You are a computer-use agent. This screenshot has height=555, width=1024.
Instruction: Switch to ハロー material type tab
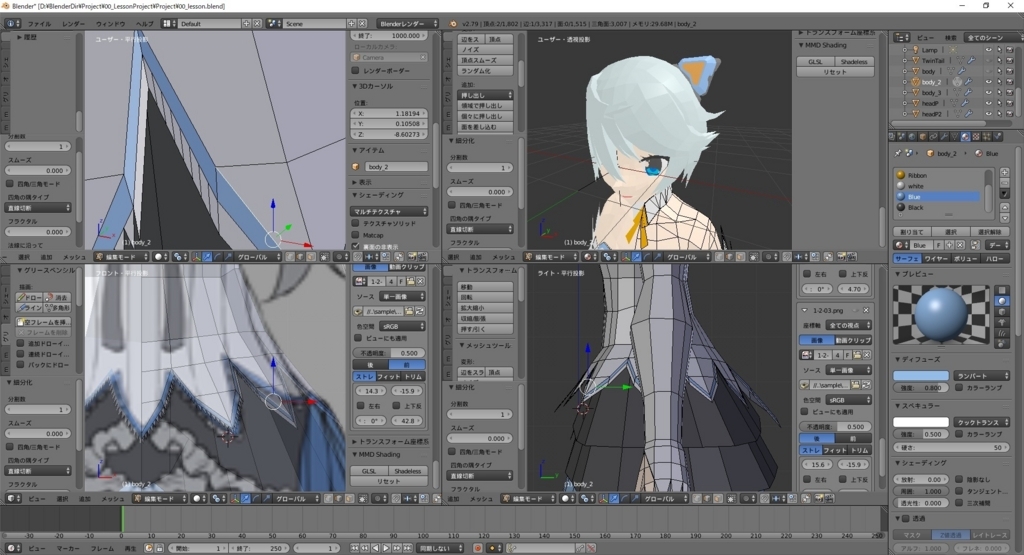coord(995,259)
